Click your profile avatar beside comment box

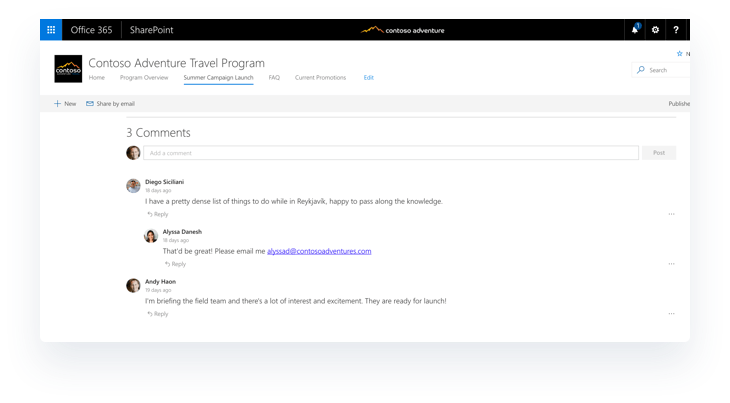tap(133, 153)
